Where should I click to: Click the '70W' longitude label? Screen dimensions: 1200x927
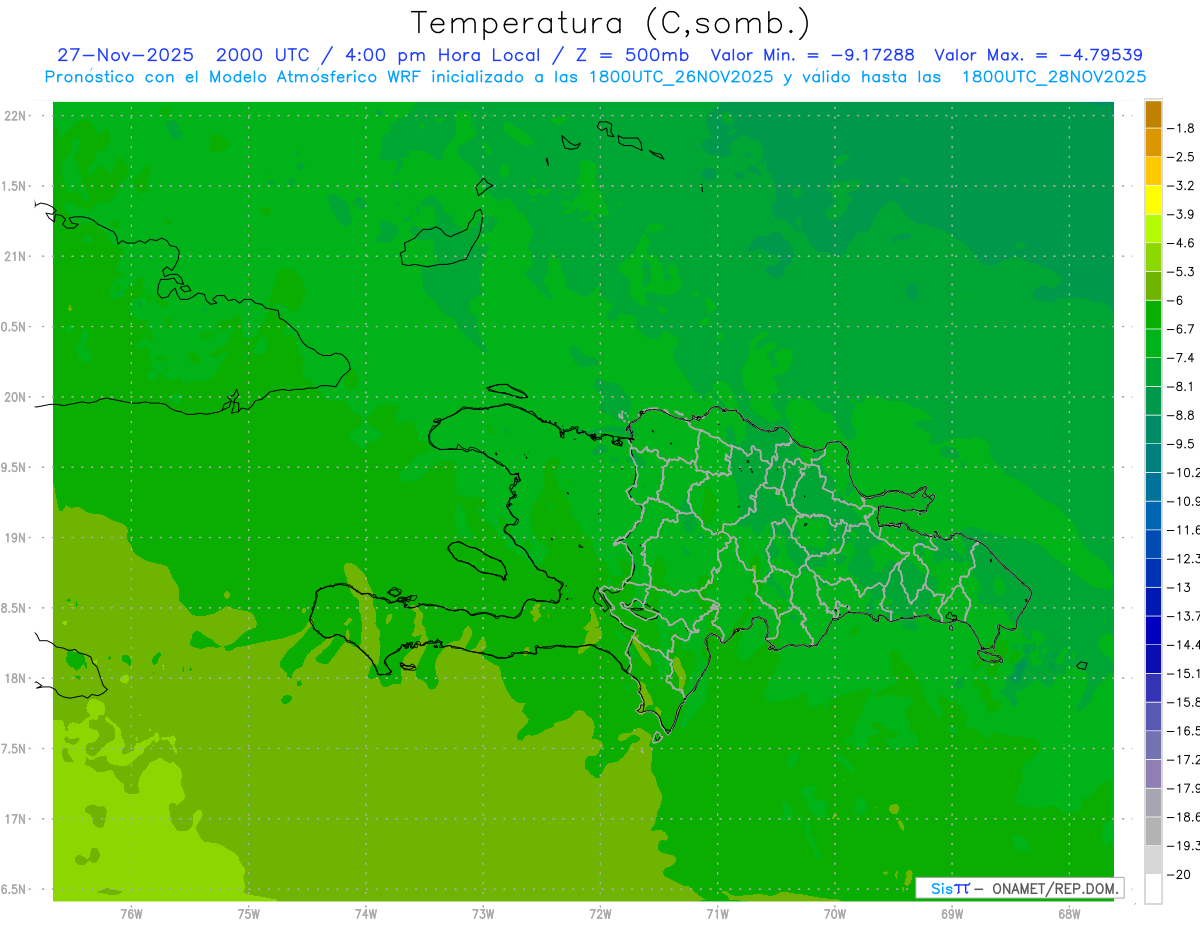tap(835, 914)
